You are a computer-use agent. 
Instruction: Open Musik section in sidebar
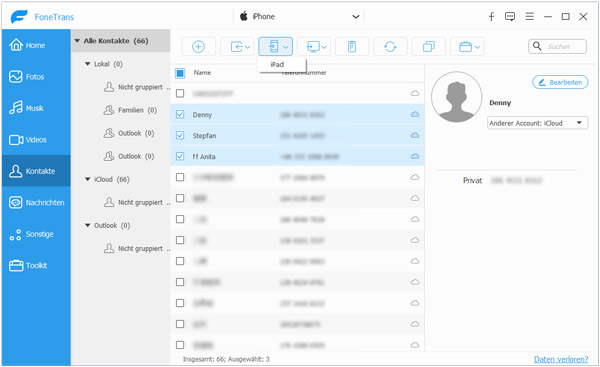(36, 108)
